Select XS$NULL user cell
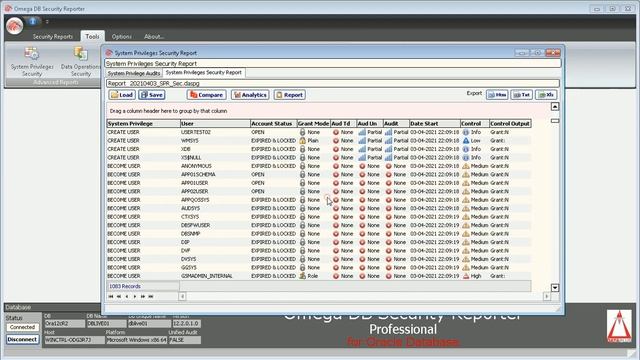 pos(215,158)
